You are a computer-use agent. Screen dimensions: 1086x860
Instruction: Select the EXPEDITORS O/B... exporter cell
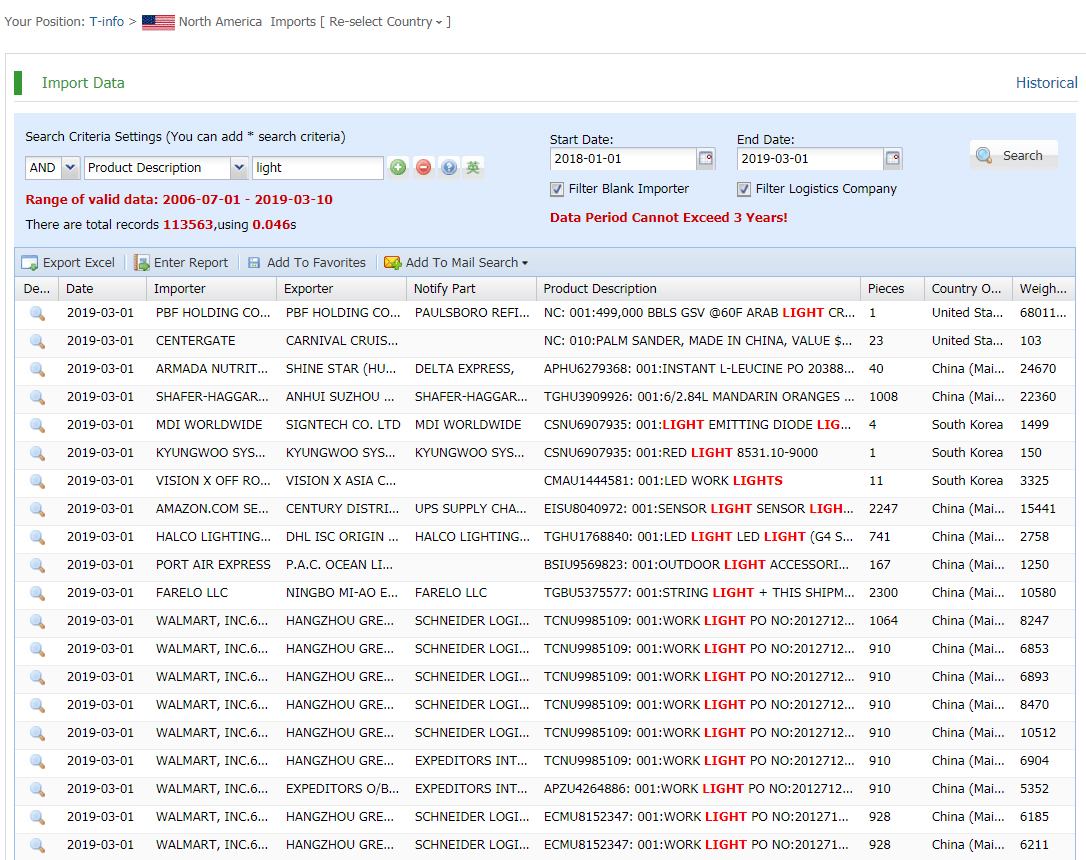point(342,789)
